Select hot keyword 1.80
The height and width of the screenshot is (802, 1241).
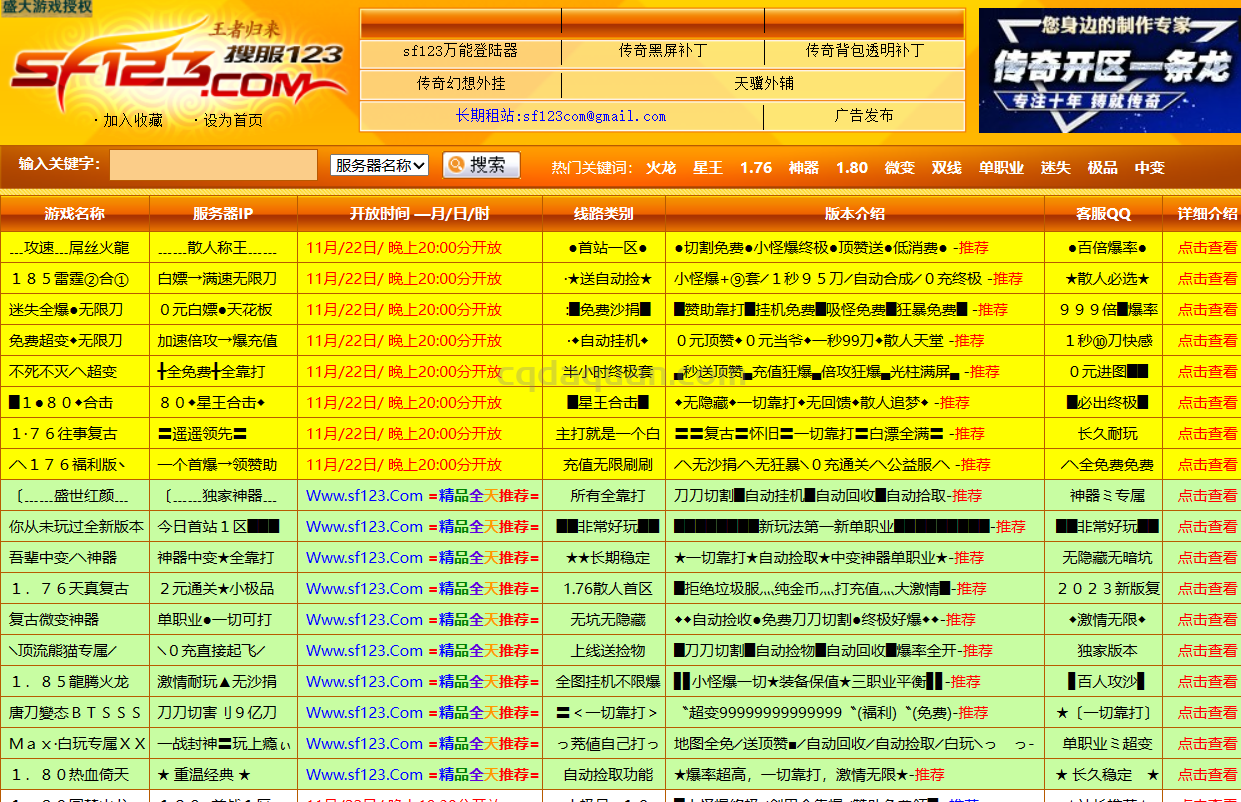click(x=852, y=168)
